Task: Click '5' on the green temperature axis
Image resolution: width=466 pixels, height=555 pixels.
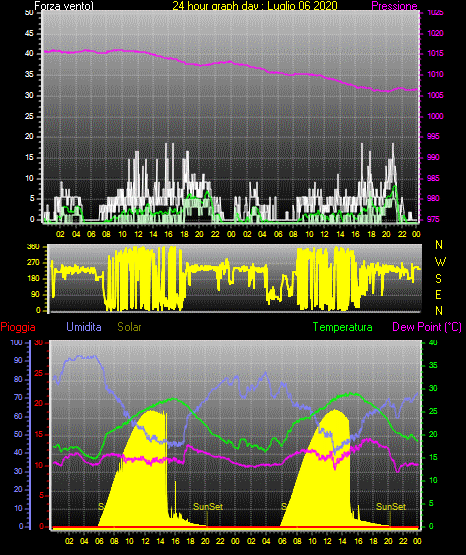Action: [x=431, y=503]
